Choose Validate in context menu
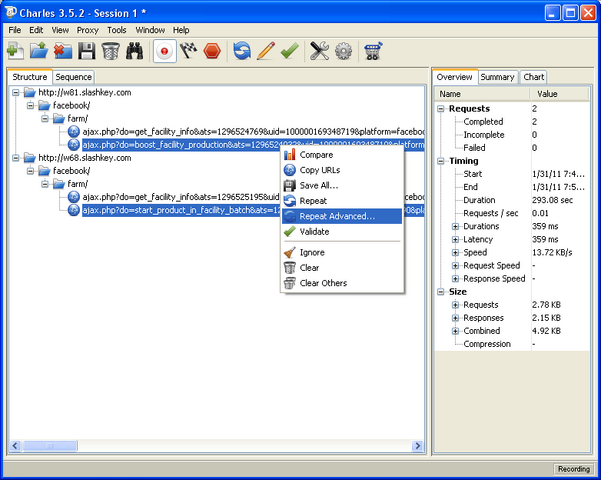Screen dimensions: 601x480 pyautogui.click(x=342, y=232)
